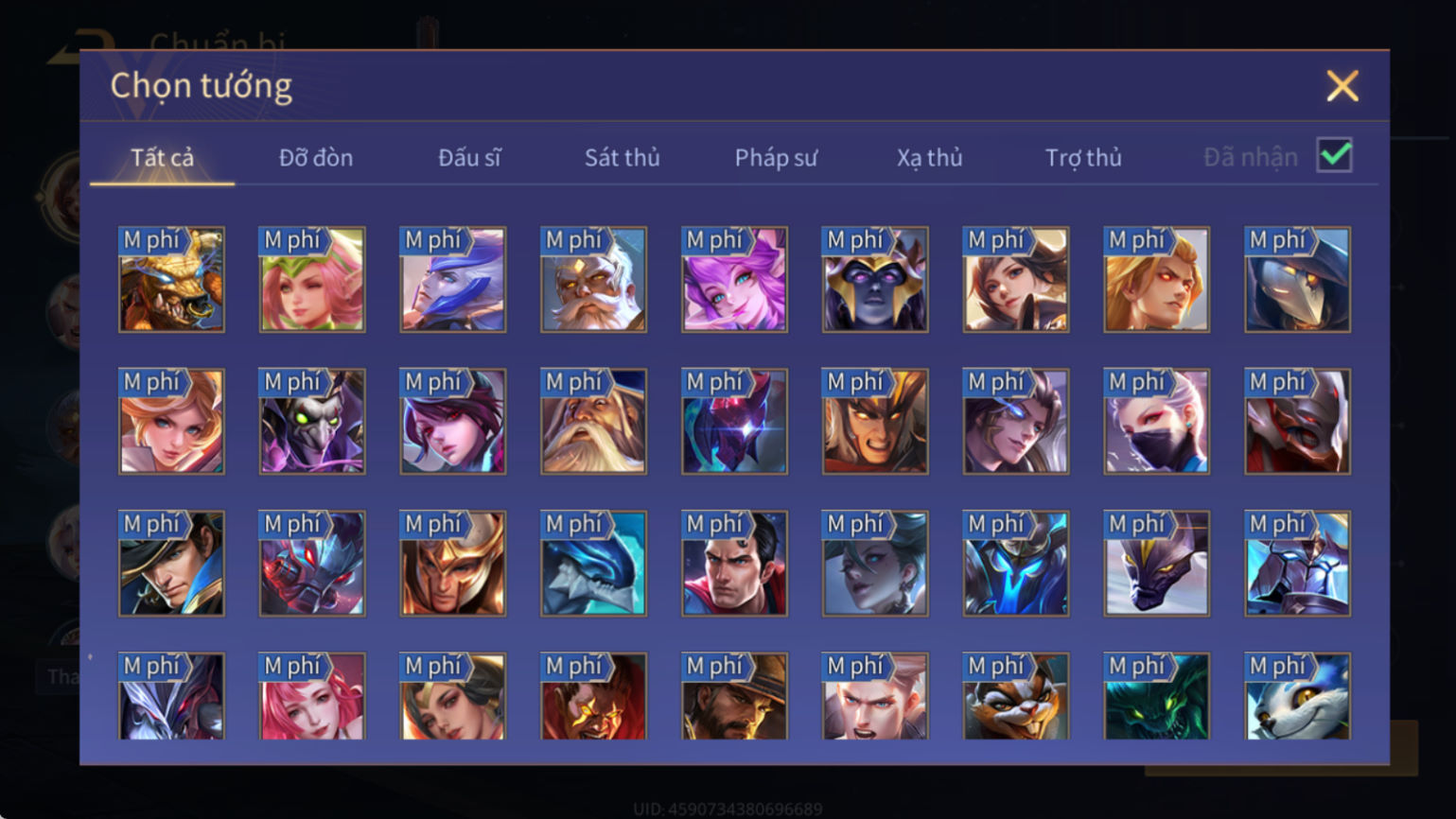
Task: Open the Sát thủ tab
Action: tap(622, 158)
